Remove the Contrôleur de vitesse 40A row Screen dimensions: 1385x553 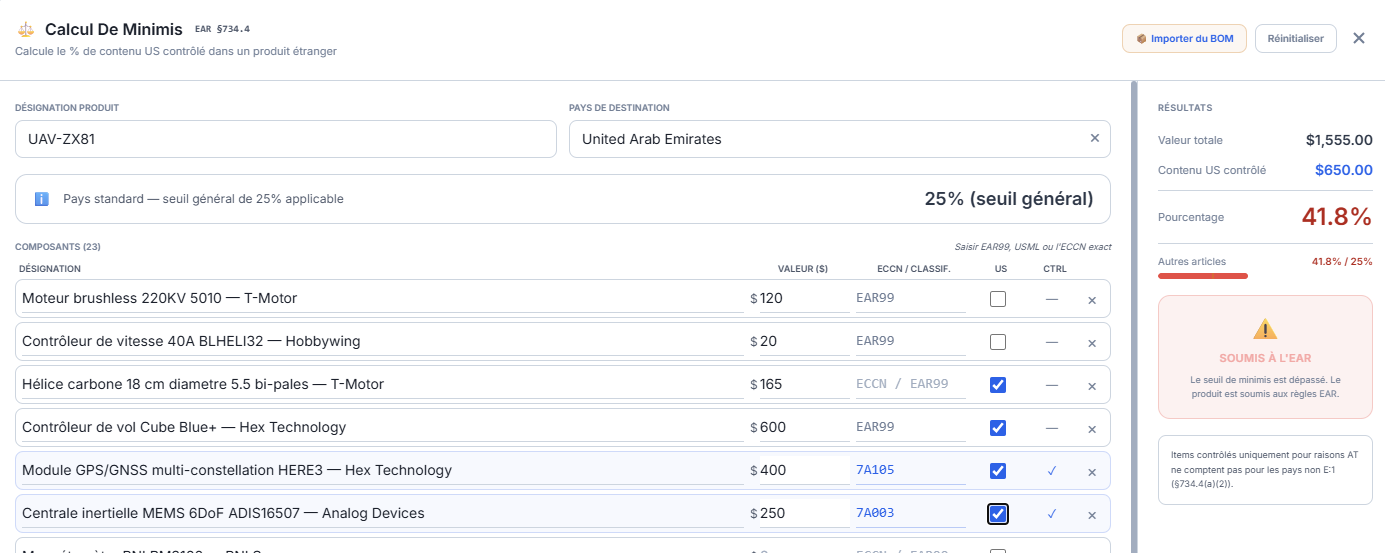click(1092, 343)
